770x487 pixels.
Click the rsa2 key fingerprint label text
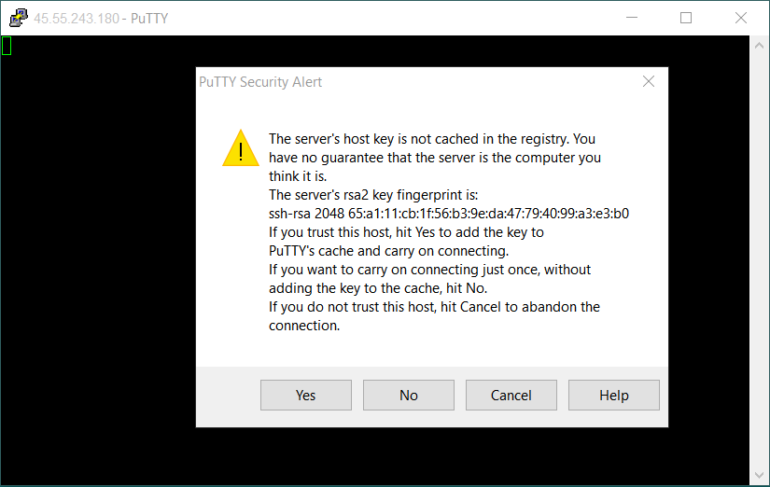point(373,195)
